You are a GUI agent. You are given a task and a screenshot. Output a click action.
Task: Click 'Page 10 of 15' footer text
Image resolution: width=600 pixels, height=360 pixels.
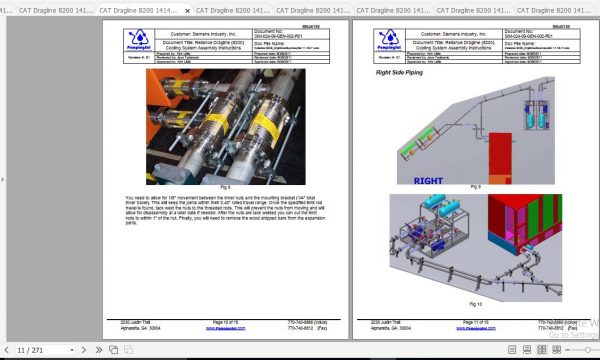(225, 323)
